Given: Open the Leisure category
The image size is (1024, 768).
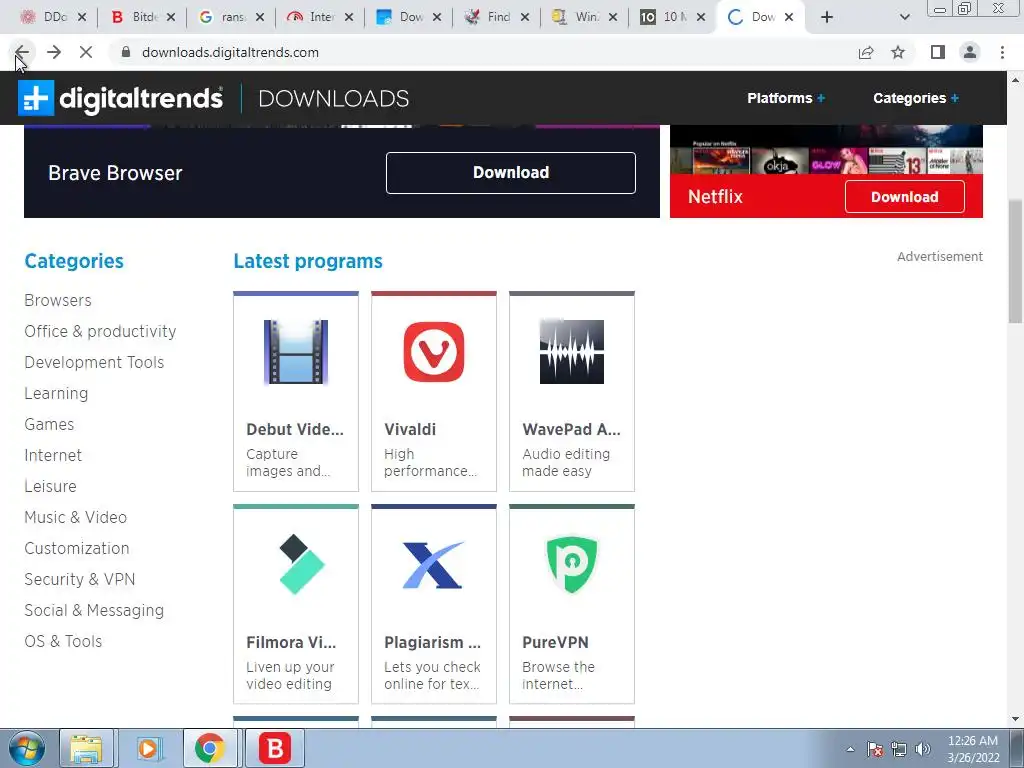Looking at the screenshot, I should click(50, 487).
